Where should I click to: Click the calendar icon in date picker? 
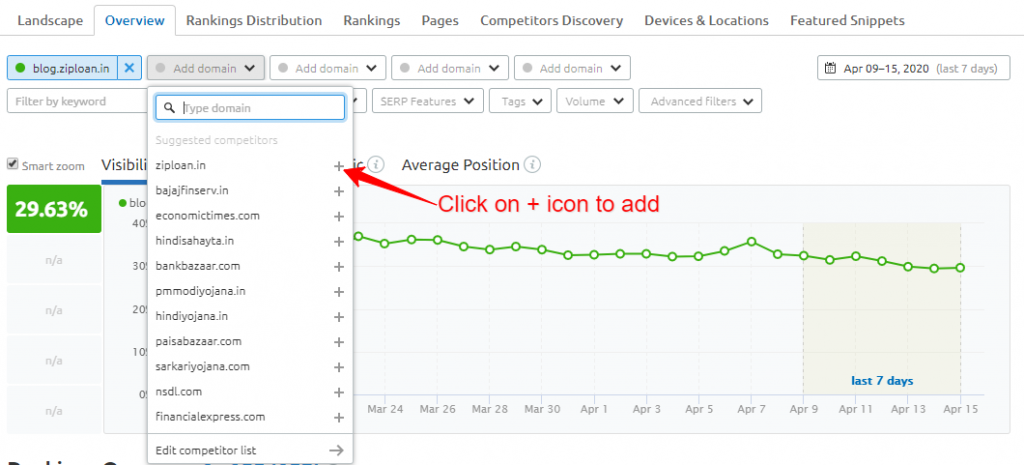tap(831, 68)
